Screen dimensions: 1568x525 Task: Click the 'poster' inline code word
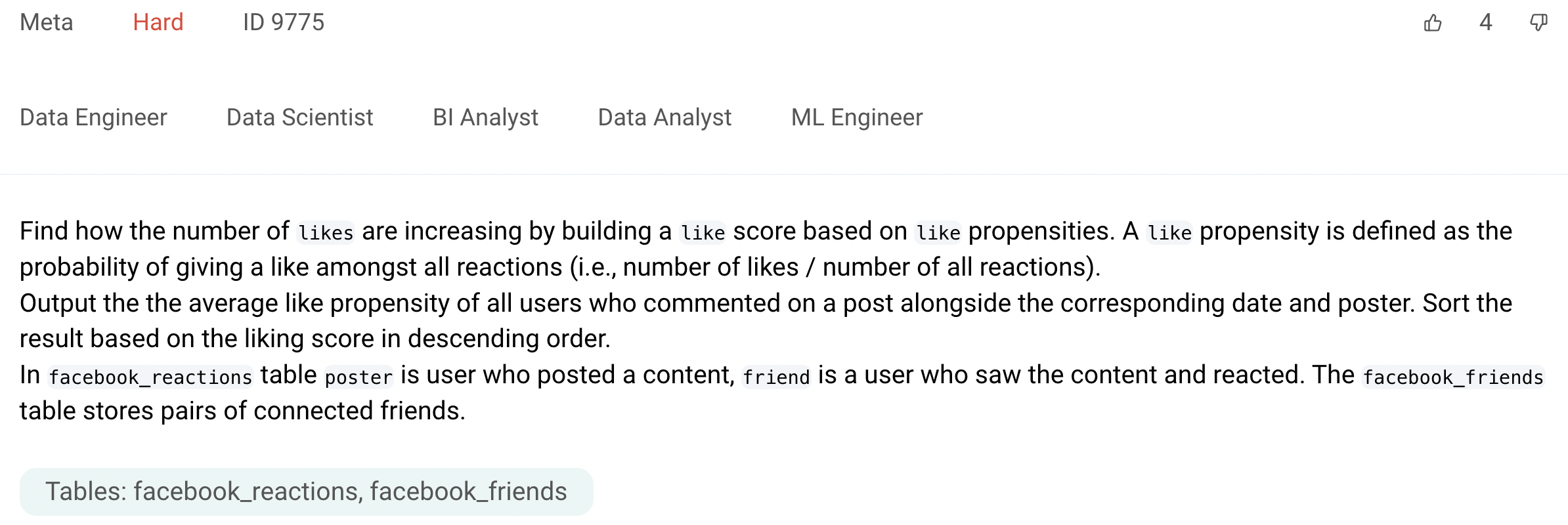point(359,377)
